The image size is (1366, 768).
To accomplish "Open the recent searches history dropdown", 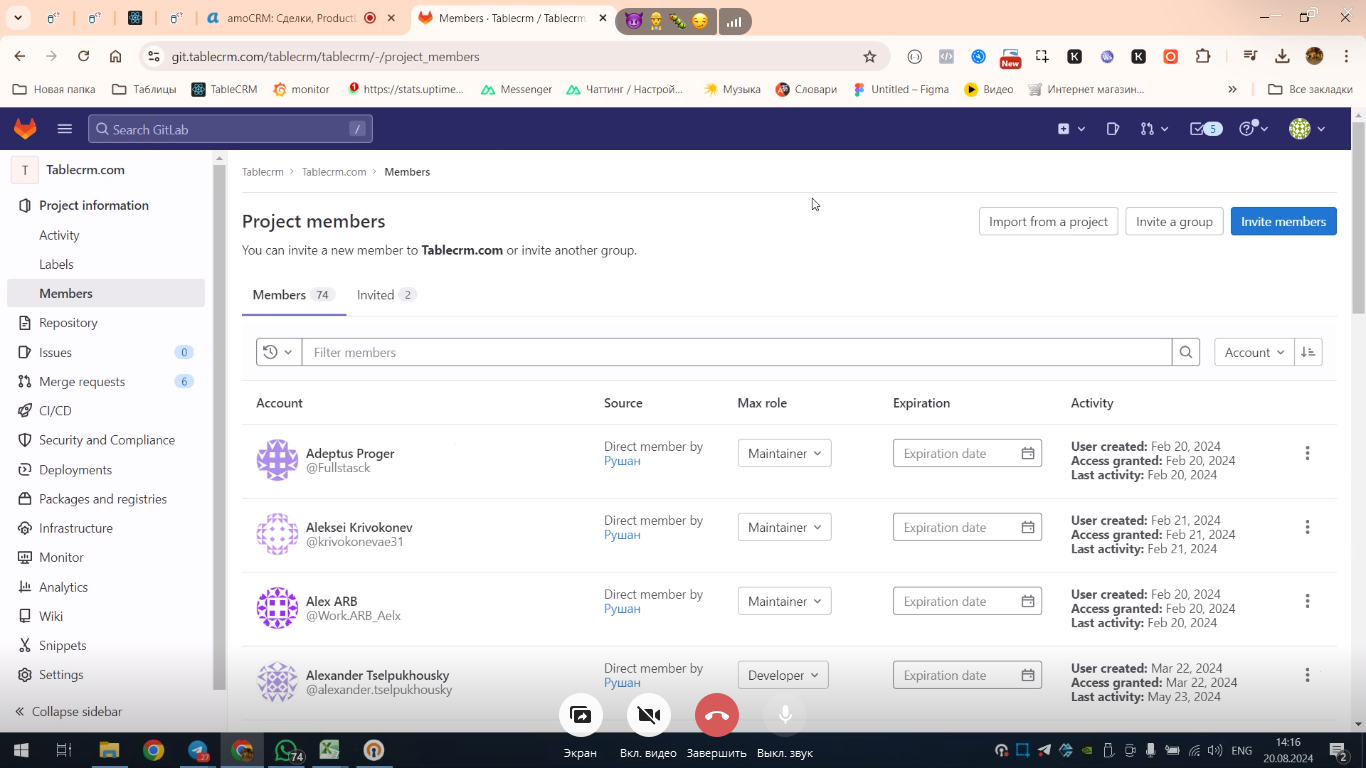I will pyautogui.click(x=279, y=352).
